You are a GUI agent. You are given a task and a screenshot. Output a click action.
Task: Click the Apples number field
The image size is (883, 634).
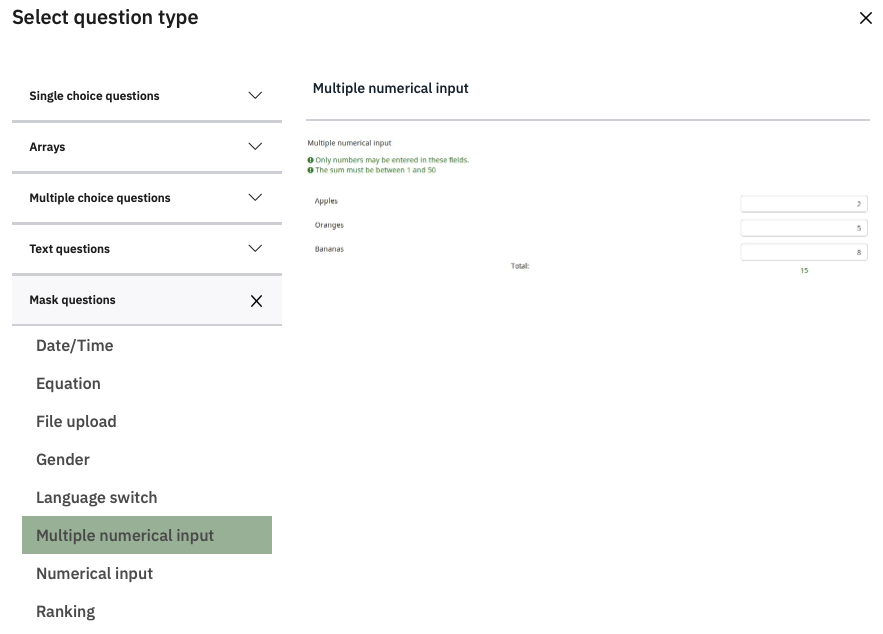(803, 204)
